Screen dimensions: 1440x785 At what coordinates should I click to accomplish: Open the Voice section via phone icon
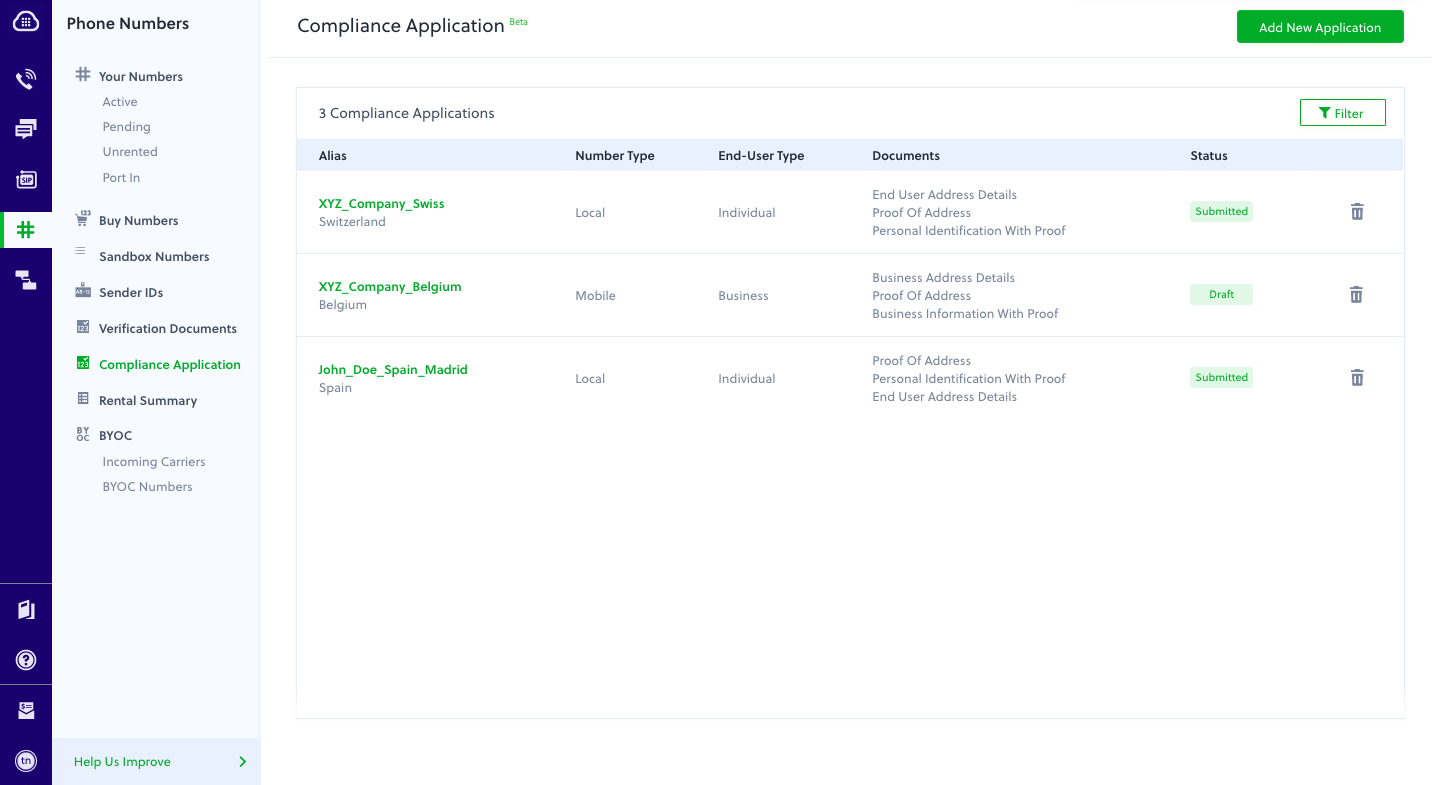[25, 78]
